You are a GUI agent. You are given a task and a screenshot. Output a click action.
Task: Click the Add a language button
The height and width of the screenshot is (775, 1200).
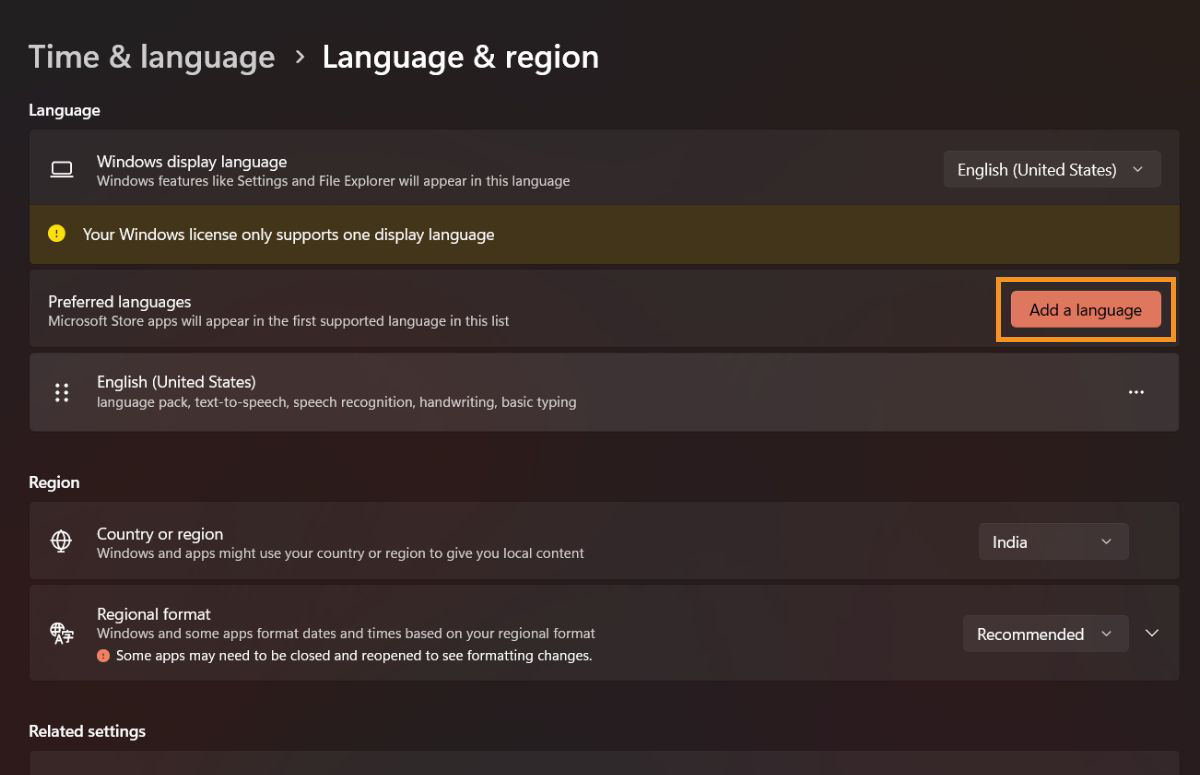tap(1085, 310)
